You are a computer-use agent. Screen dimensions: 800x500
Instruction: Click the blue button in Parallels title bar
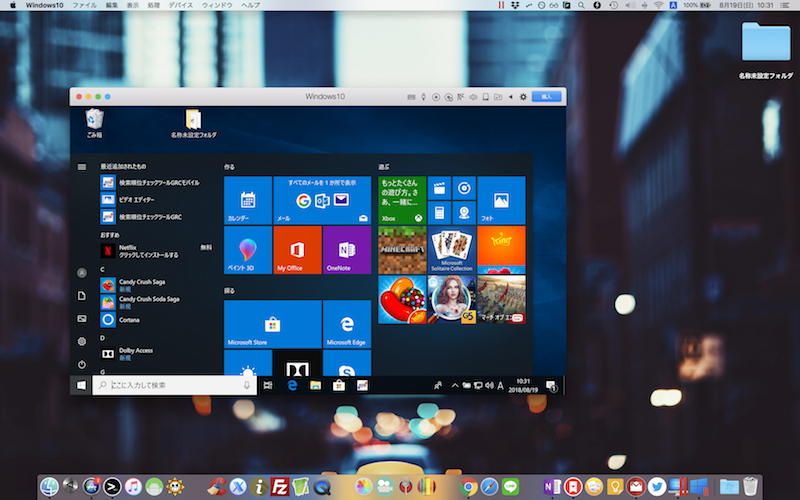(546, 97)
